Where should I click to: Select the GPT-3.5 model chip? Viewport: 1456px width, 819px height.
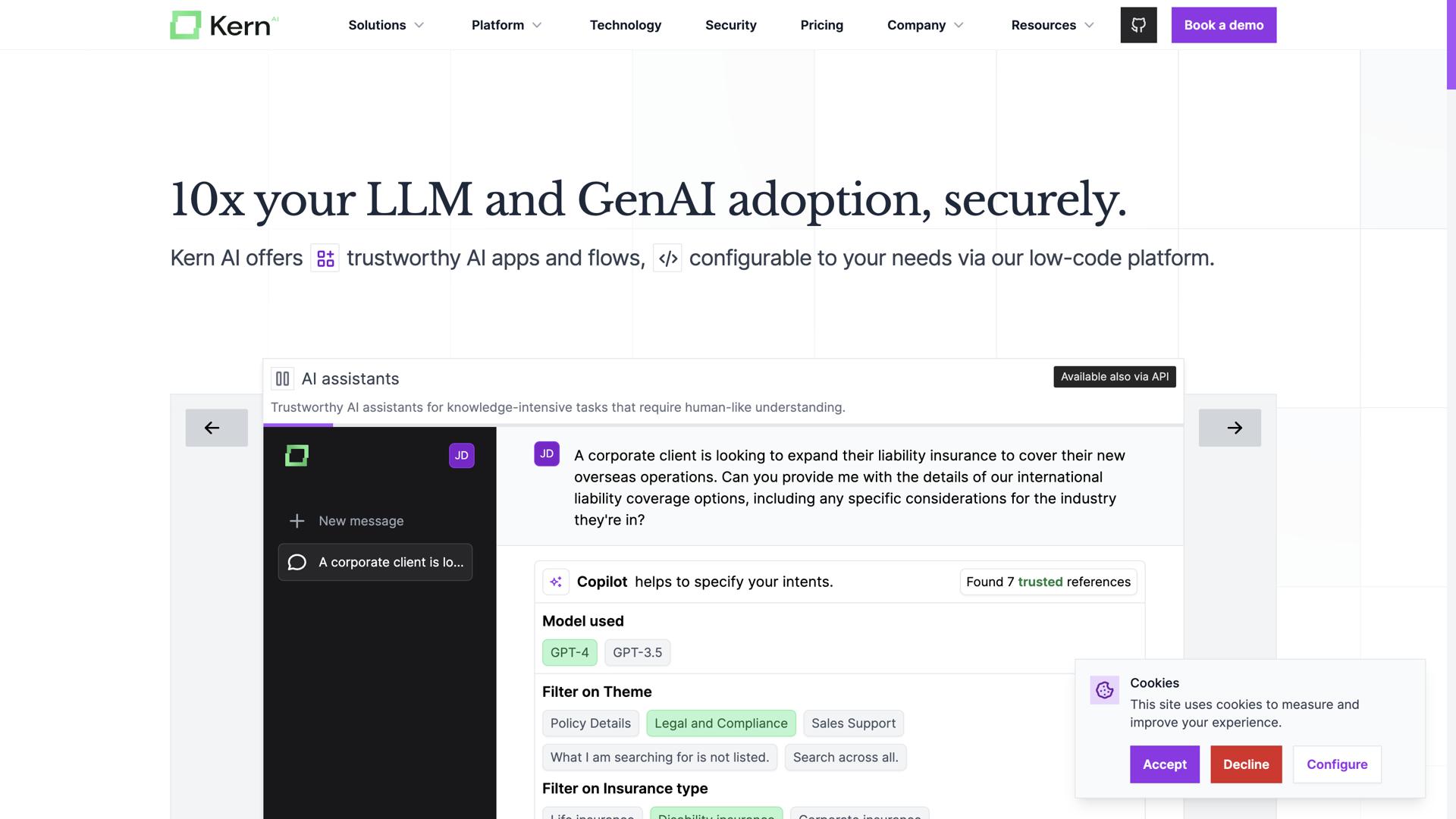click(637, 652)
